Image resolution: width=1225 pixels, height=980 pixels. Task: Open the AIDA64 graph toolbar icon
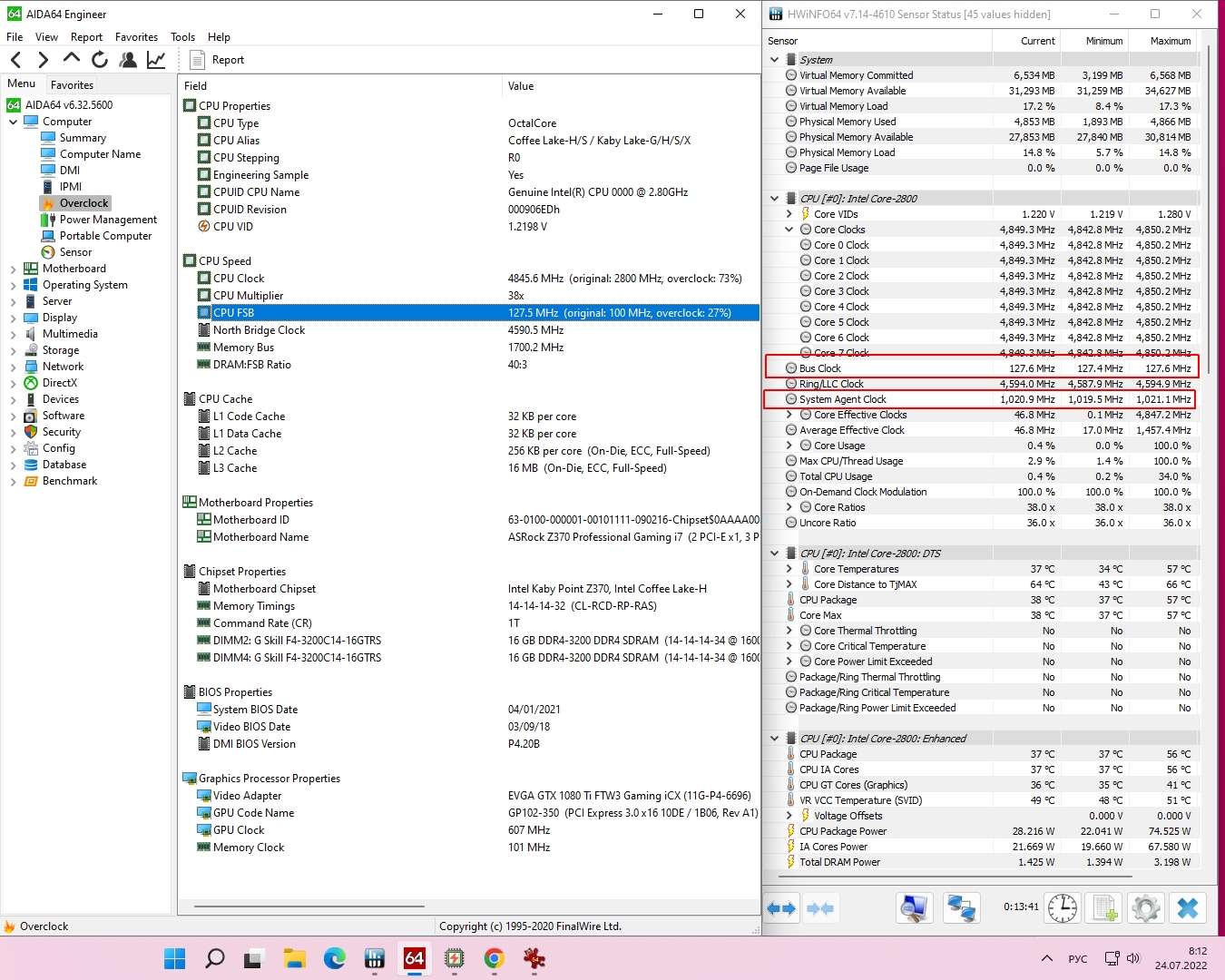pos(156,60)
